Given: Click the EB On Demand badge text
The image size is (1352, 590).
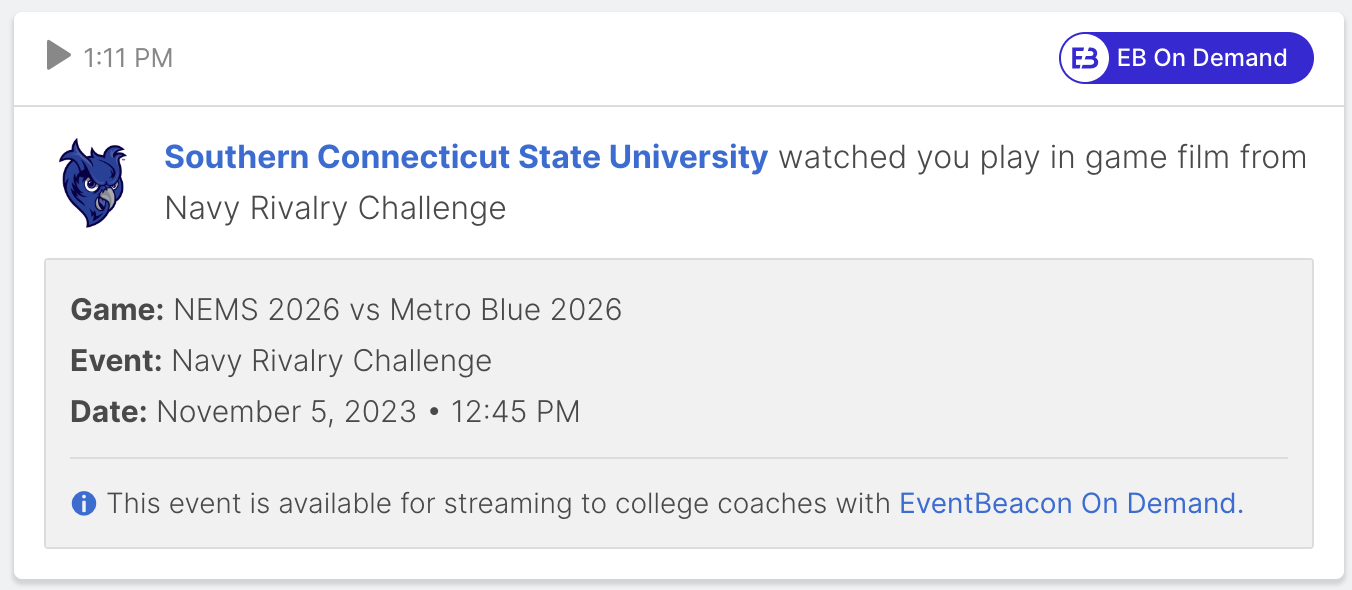Looking at the screenshot, I should 1202,58.
